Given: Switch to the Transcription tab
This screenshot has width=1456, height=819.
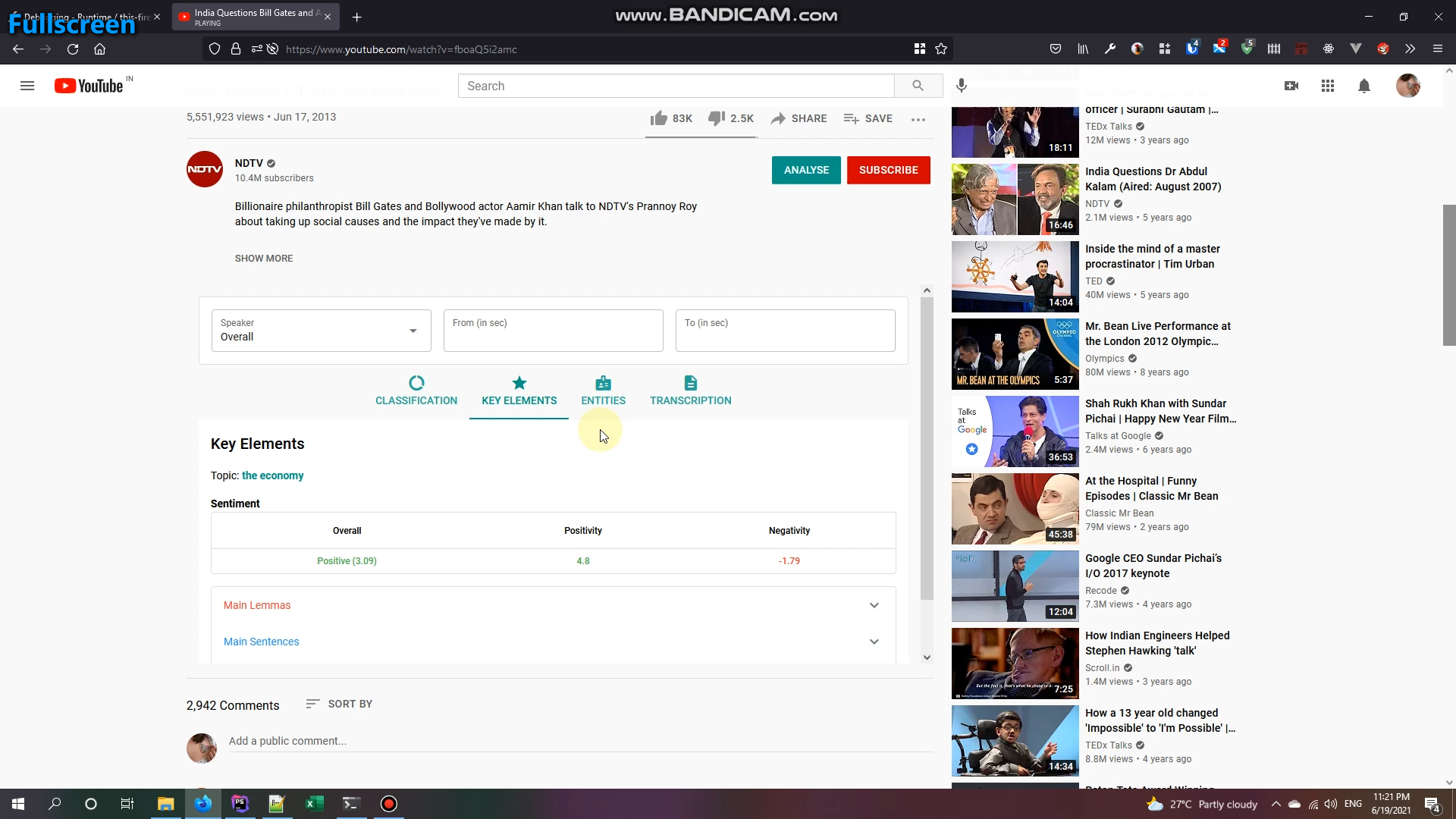Looking at the screenshot, I should pyautogui.click(x=690, y=391).
